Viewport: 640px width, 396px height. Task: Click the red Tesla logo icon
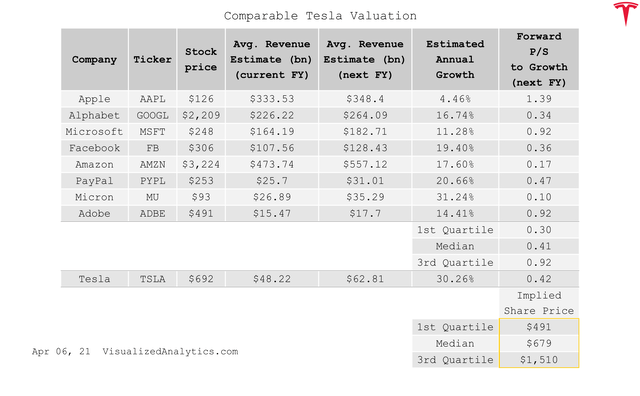coord(625,13)
